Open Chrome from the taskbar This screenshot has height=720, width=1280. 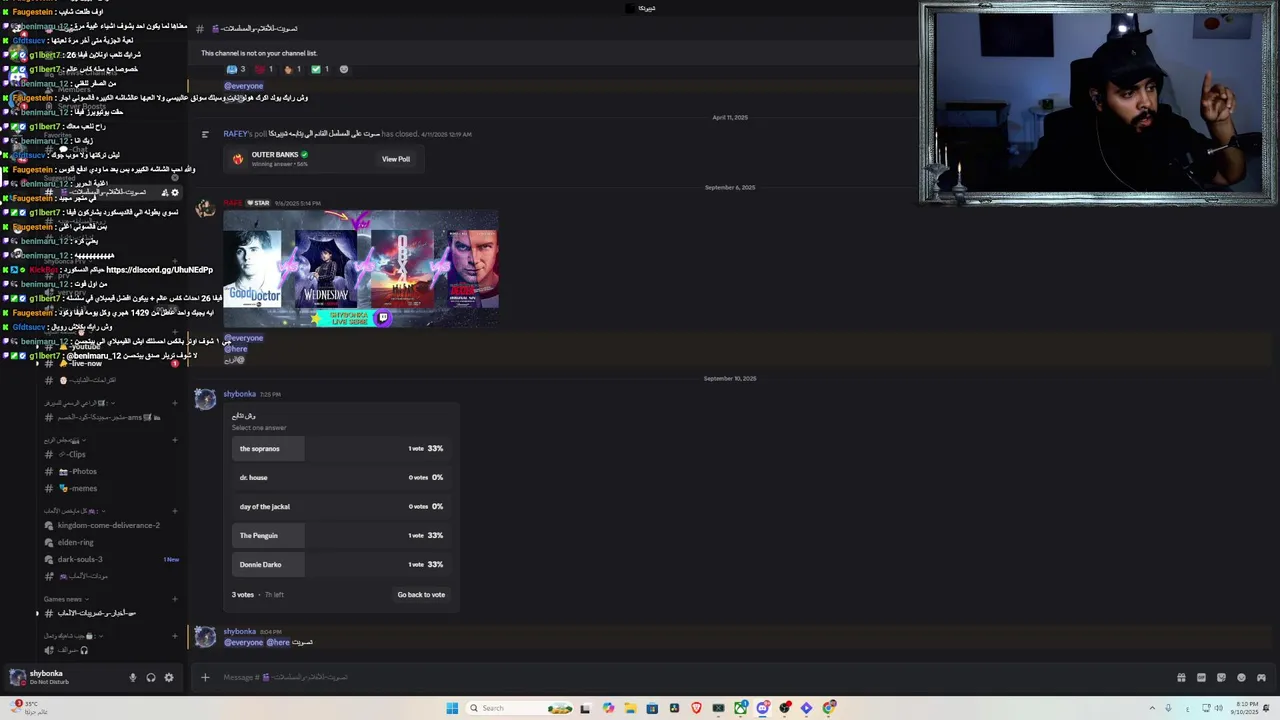pos(829,708)
